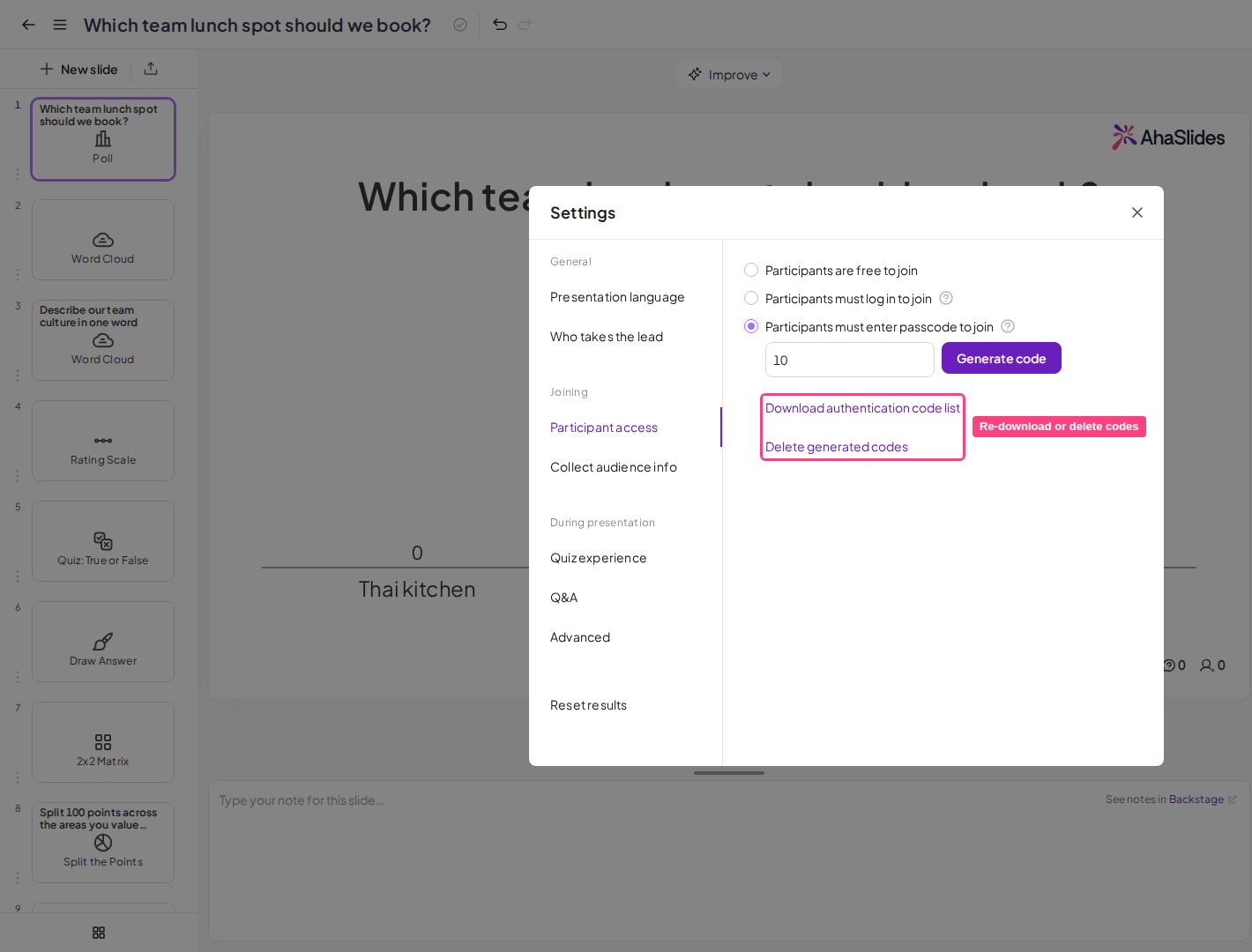1252x952 pixels.
Task: Click help icon next to must log in
Action: coord(946,298)
